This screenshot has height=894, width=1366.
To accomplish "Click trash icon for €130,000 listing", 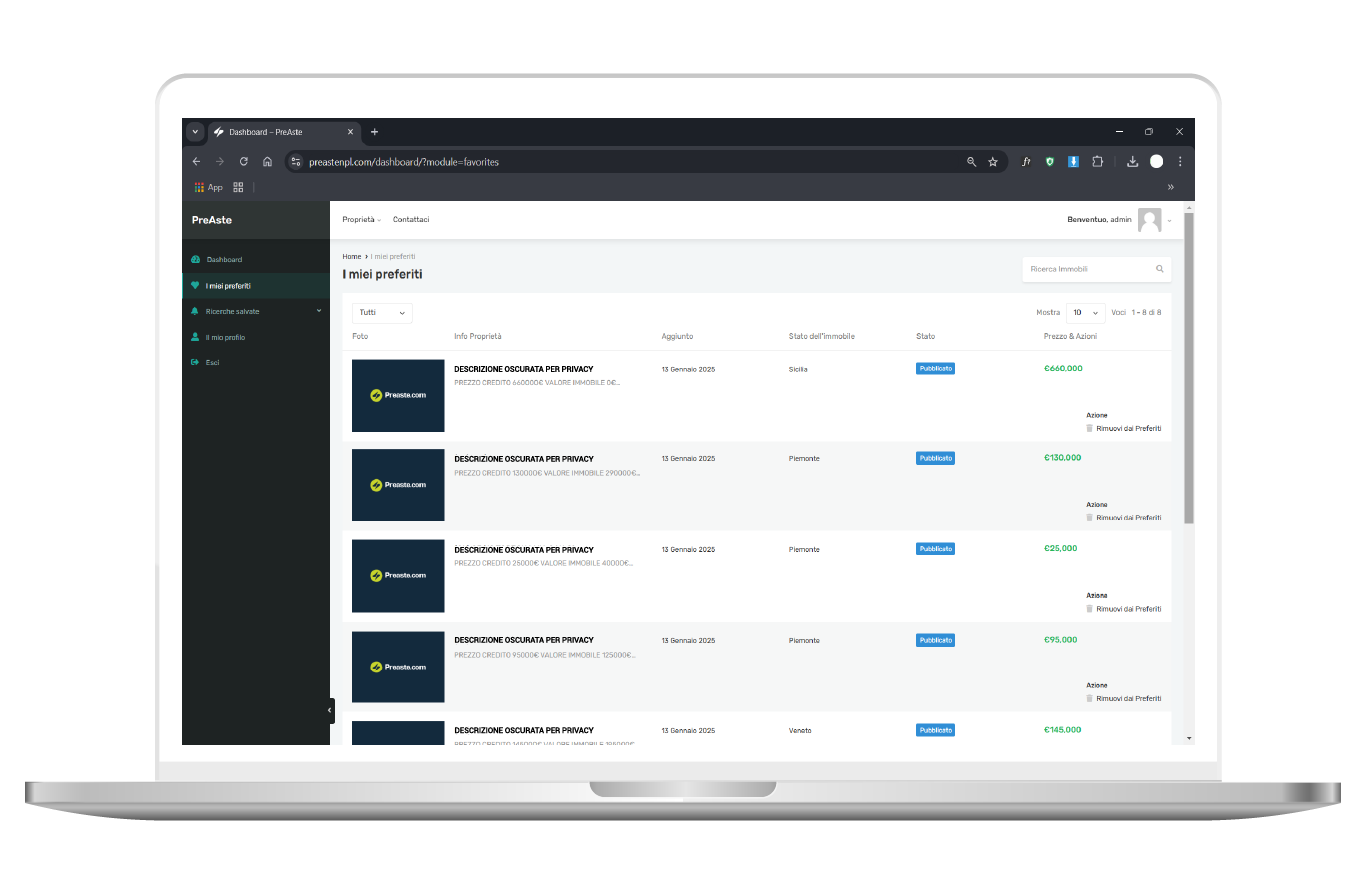I will click(x=1090, y=518).
